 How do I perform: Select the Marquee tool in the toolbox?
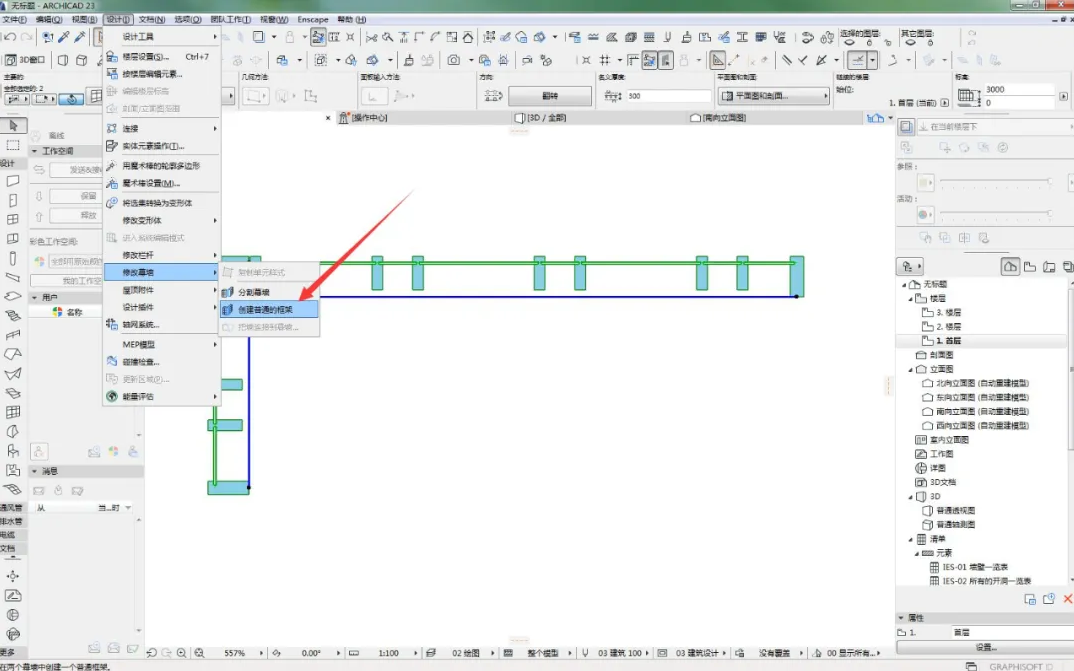[x=13, y=145]
